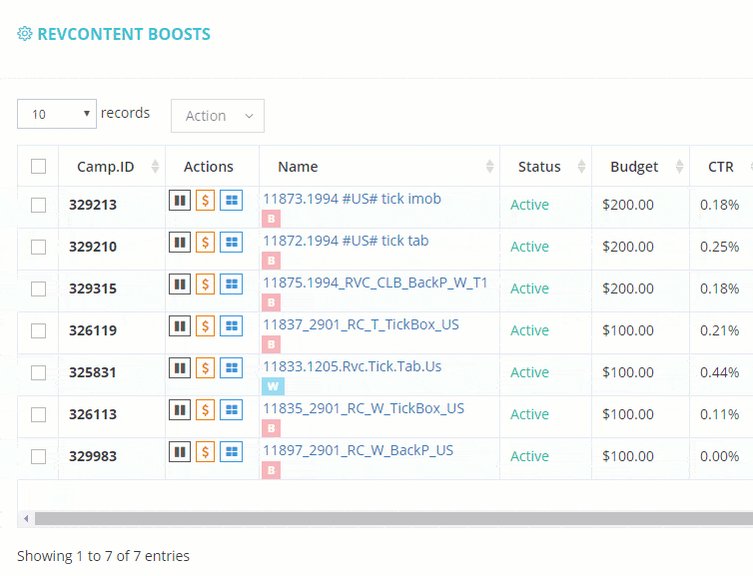
Task: Click the grid icon in row 329983
Action: click(231, 452)
